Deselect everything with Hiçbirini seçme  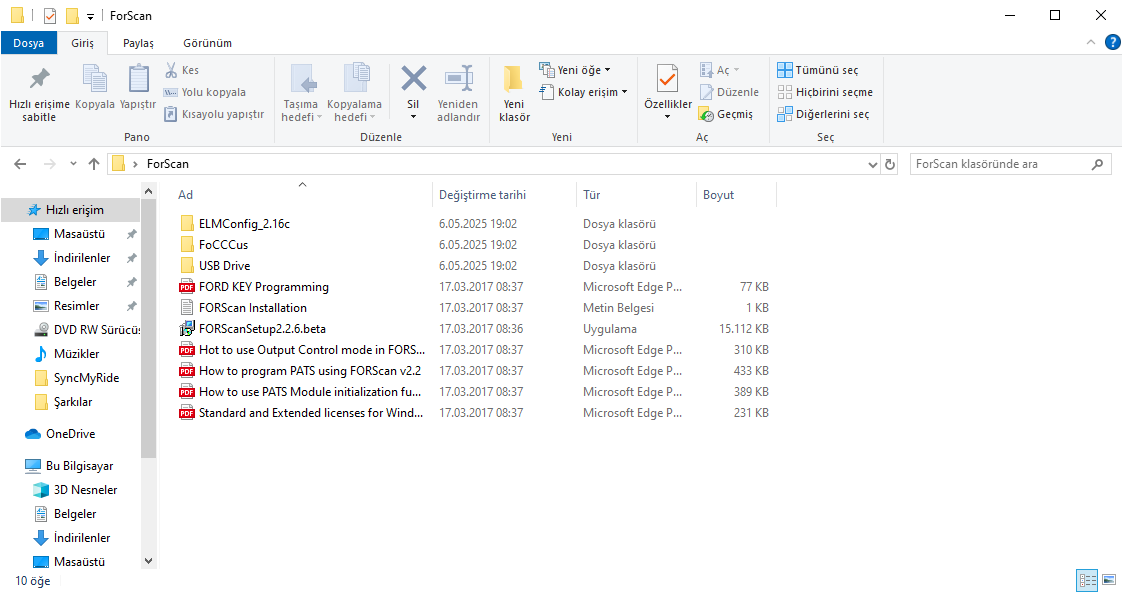click(x=825, y=92)
